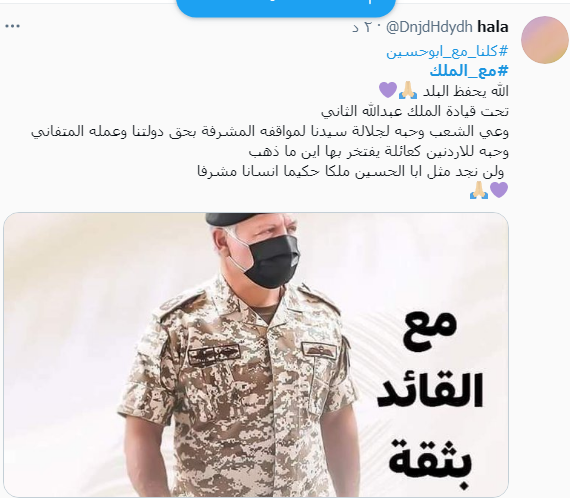This screenshot has width=570, height=498.
Task: Click the praying hands emoji on first line
Action: [x=408, y=90]
